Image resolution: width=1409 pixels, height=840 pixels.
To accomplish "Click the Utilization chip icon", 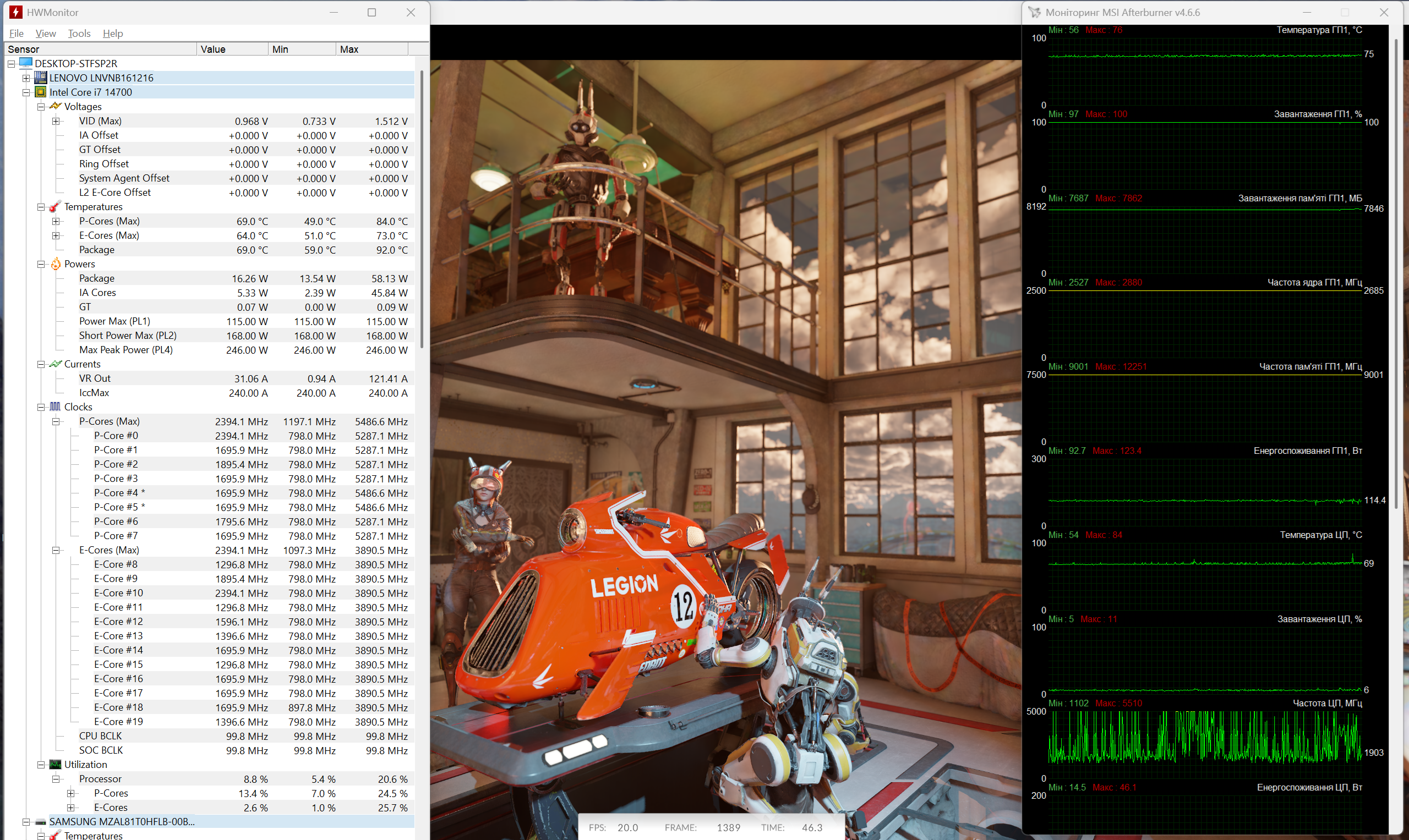I will (x=55, y=764).
